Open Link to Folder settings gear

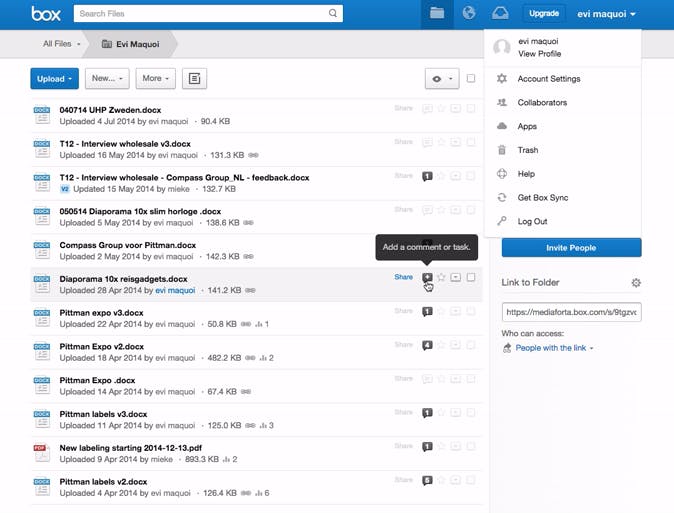coord(636,283)
